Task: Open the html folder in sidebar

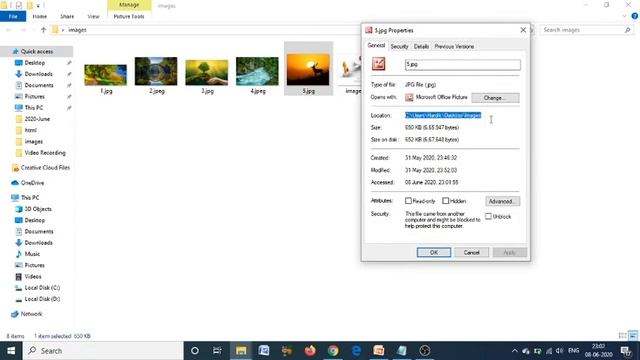Action: 30,130
